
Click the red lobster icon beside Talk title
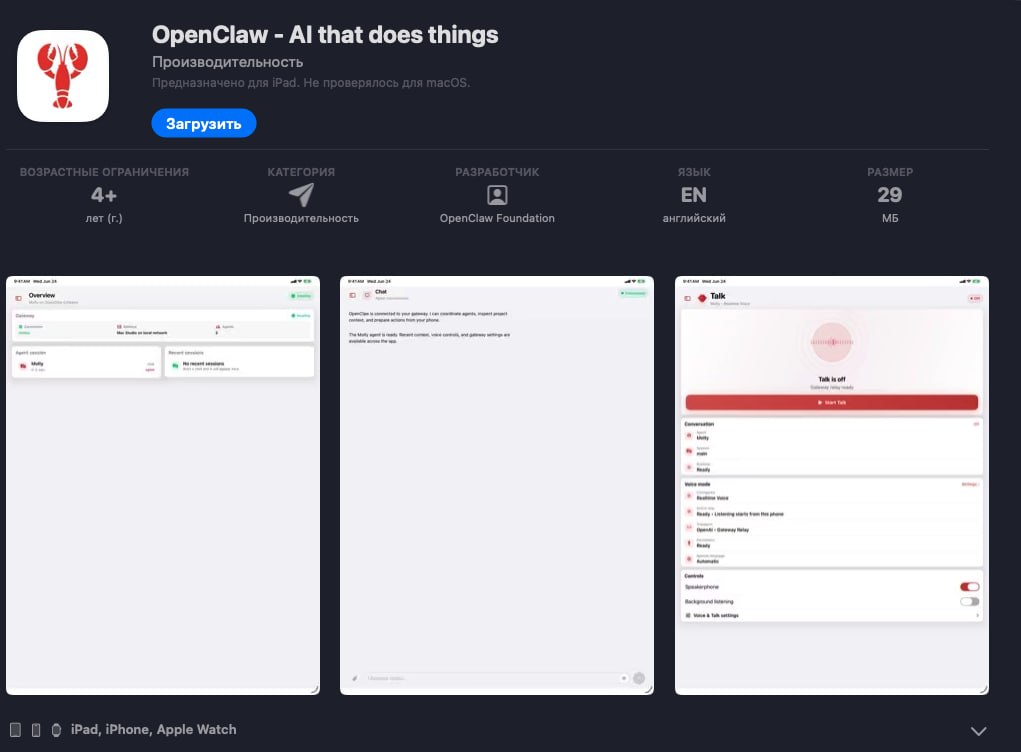point(702,298)
